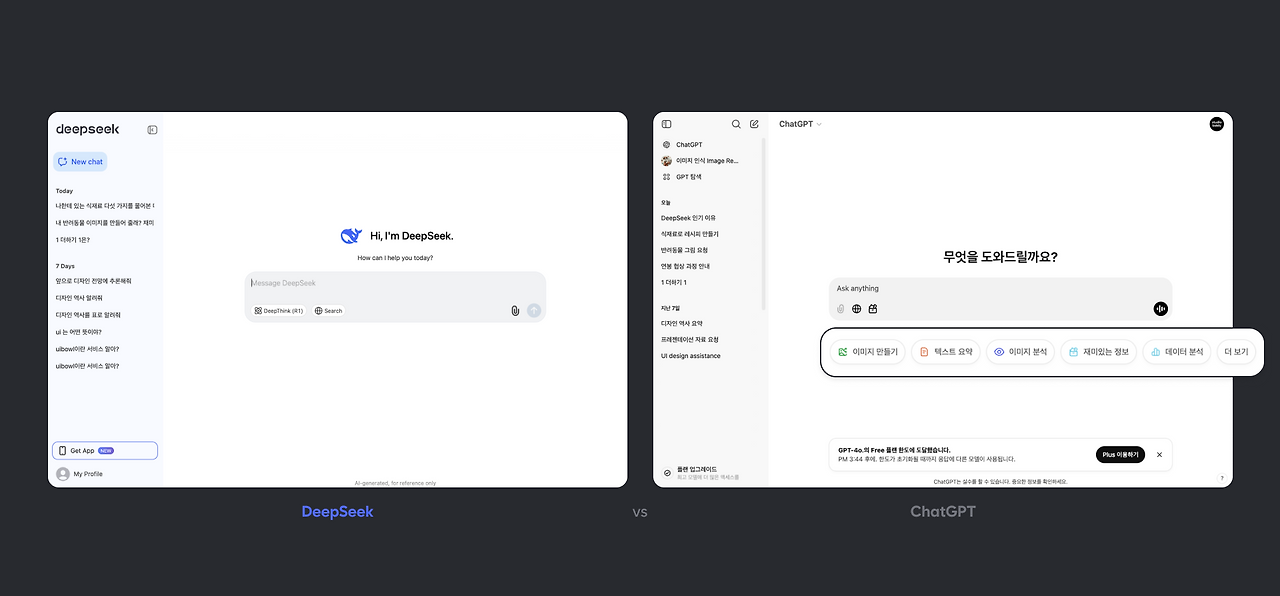
Task: Open DeepSeek chat 'ui 는 어떤 뜻이야?'
Action: (79, 332)
